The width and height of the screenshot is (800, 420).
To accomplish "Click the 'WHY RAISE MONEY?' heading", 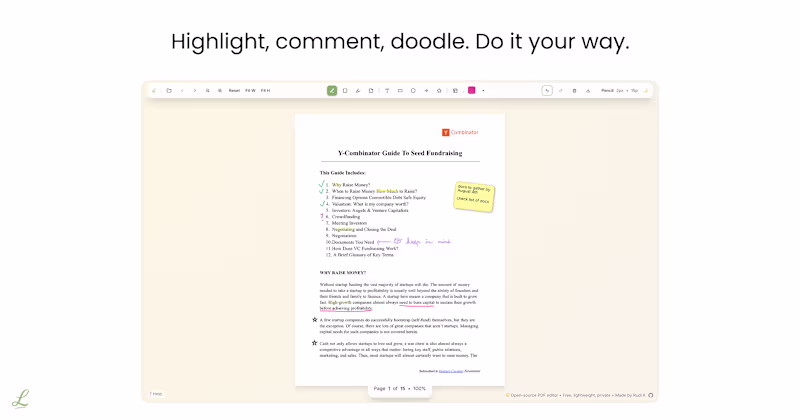I will click(343, 273).
